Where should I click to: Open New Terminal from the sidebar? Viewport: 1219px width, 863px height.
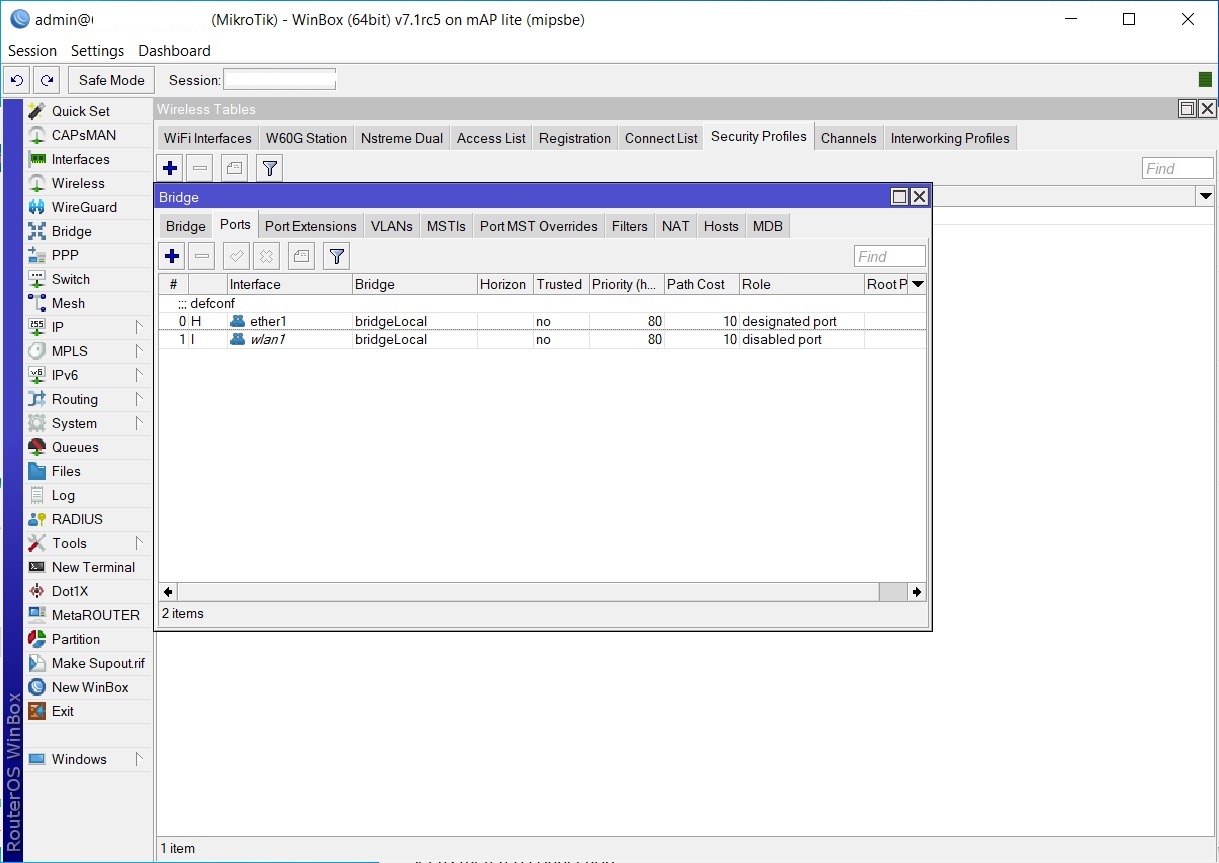[x=90, y=567]
